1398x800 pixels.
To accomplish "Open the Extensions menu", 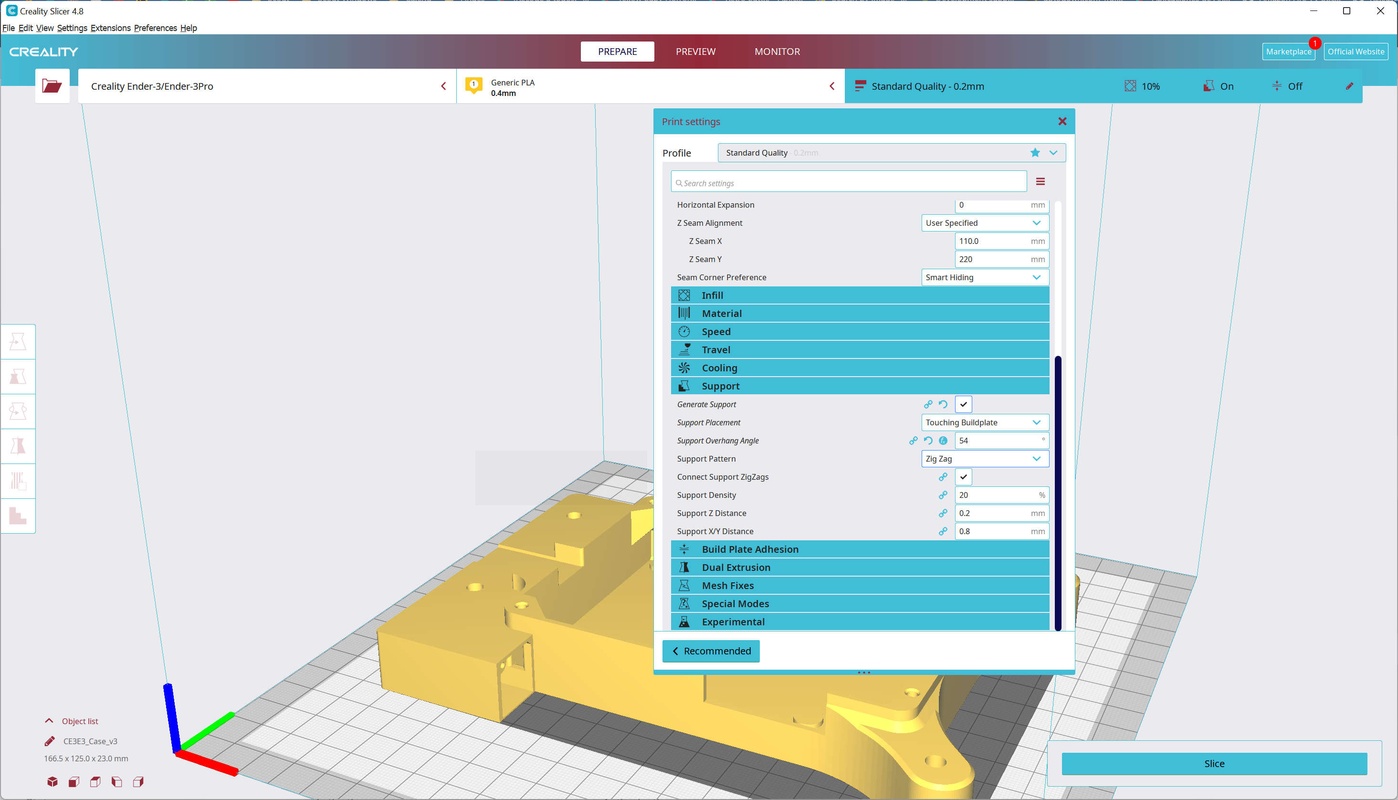I will point(110,28).
